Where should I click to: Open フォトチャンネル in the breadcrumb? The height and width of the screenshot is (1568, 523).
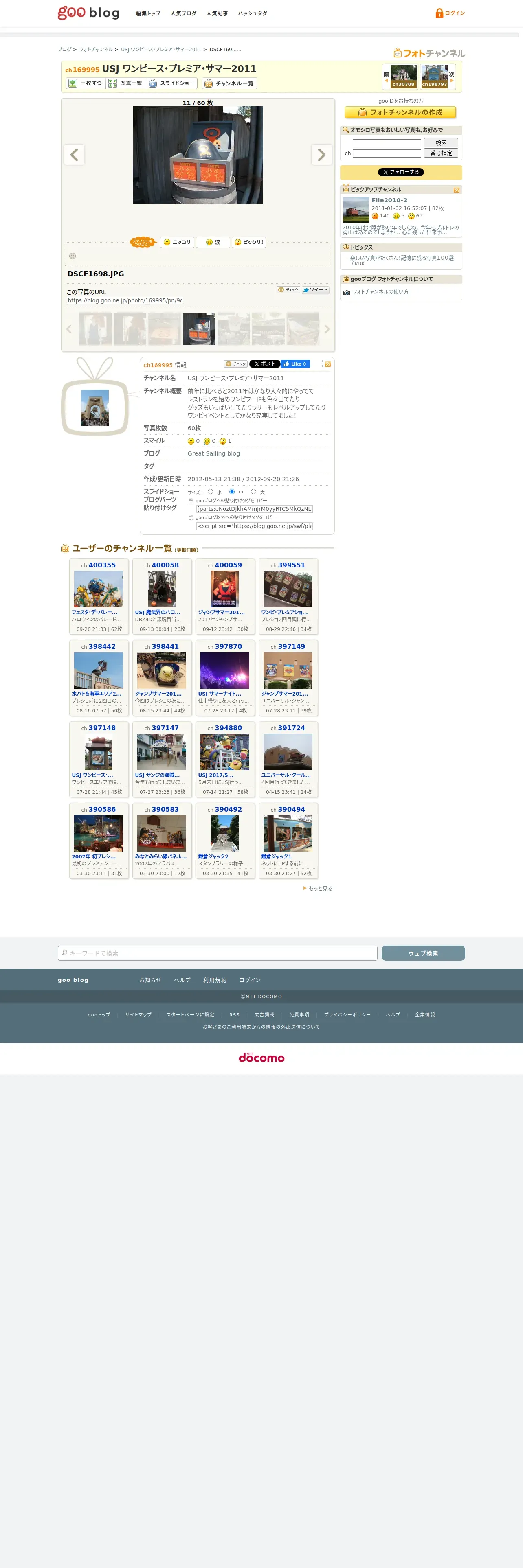point(96,49)
